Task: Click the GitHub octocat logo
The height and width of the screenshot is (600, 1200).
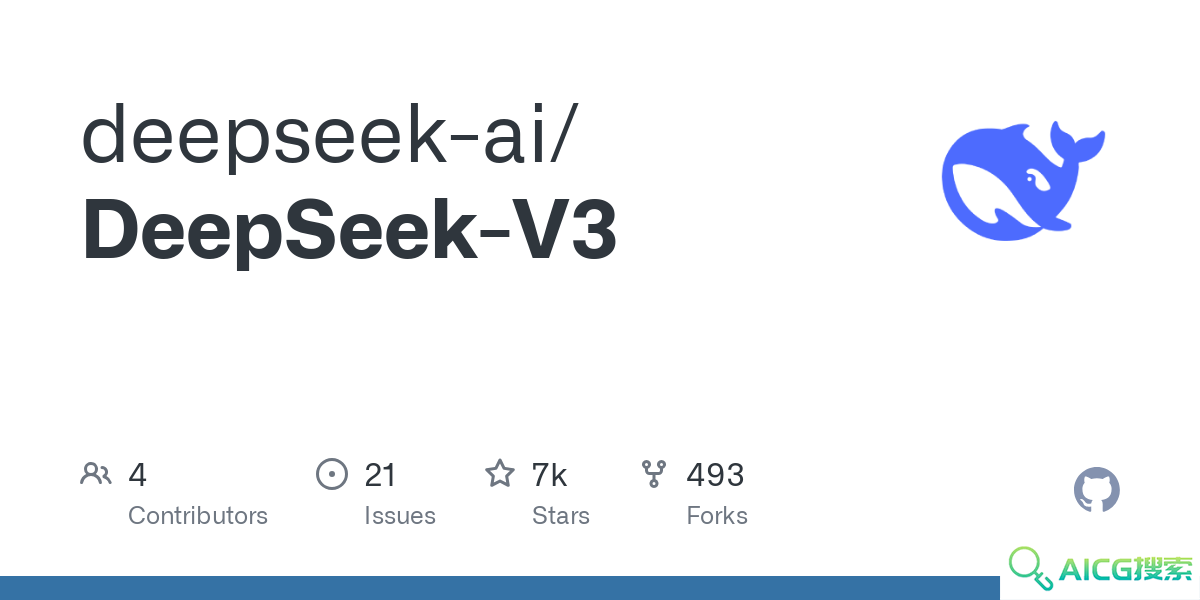Action: 1097,491
